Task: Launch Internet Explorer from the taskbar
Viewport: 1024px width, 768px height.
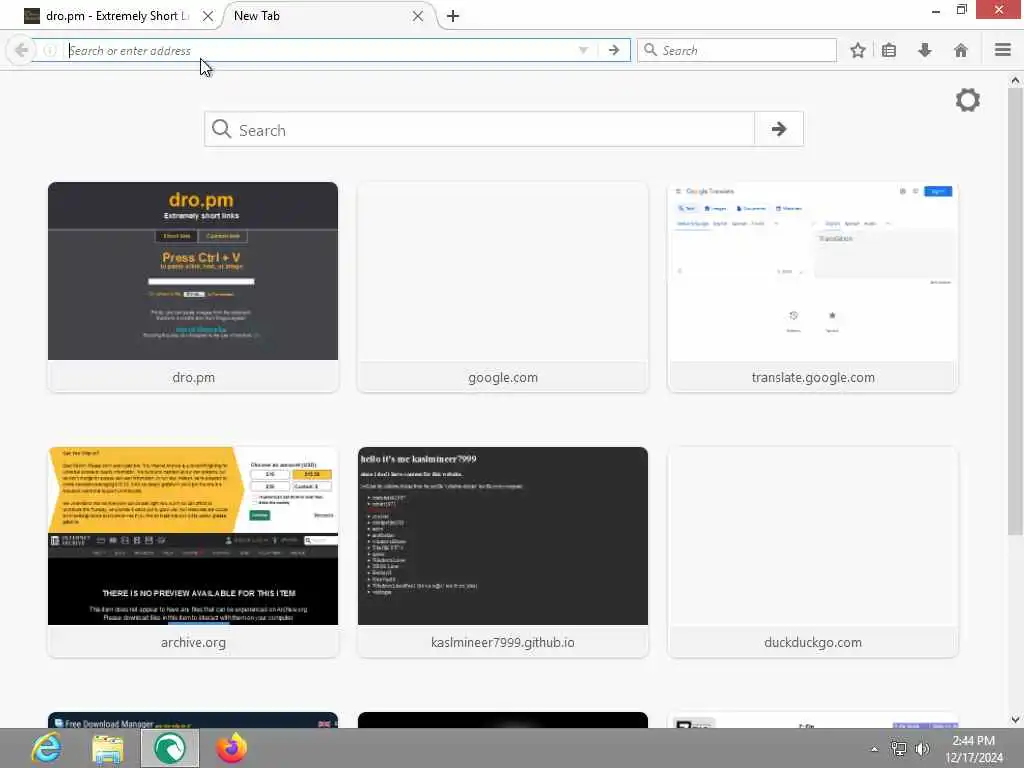Action: [x=47, y=748]
